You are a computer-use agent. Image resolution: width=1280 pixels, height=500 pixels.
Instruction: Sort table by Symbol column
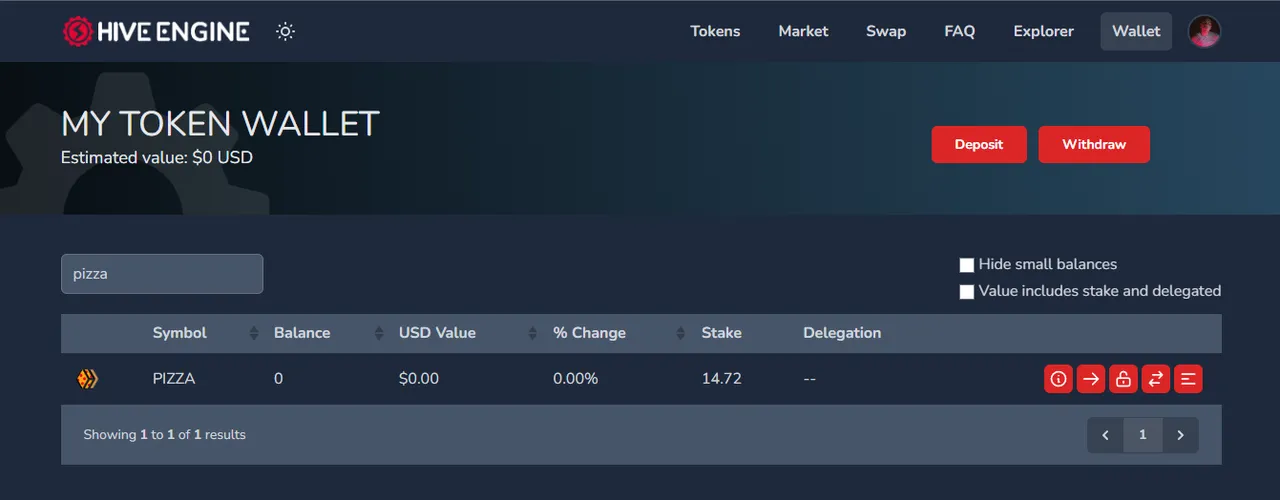(204, 333)
